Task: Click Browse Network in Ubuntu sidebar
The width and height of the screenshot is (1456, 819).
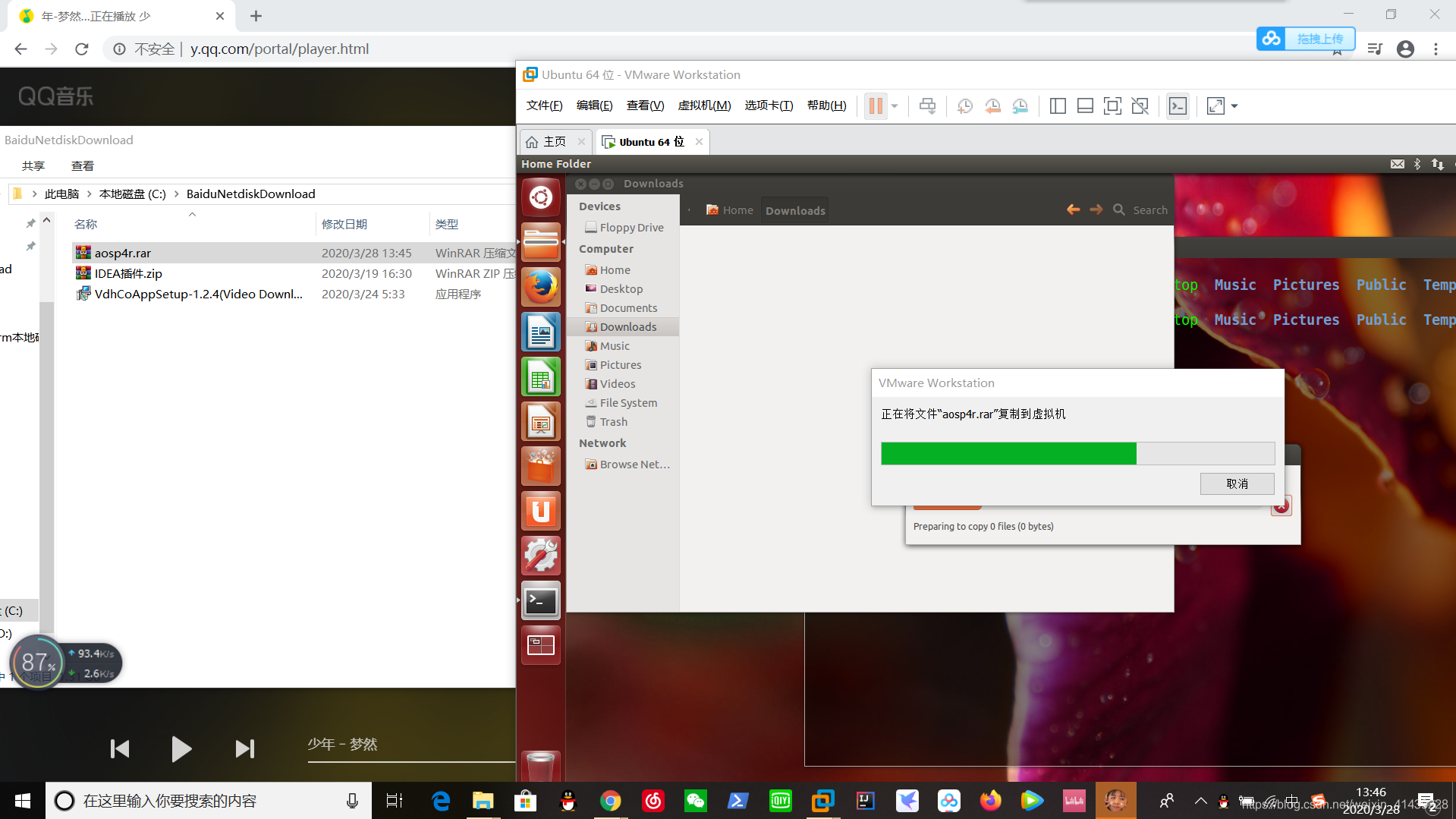Action: (x=623, y=465)
